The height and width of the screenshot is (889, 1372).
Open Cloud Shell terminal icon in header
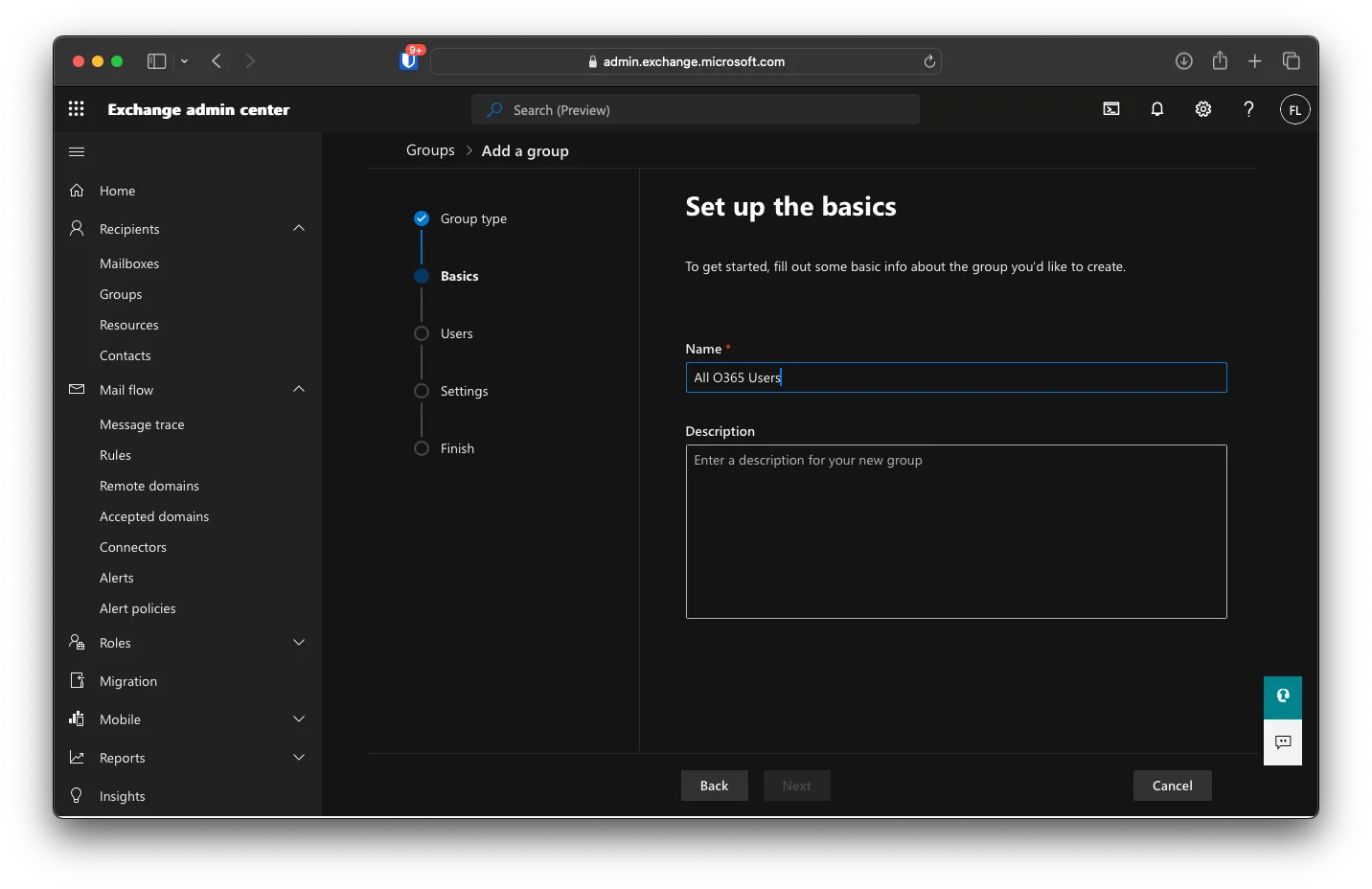click(x=1111, y=109)
